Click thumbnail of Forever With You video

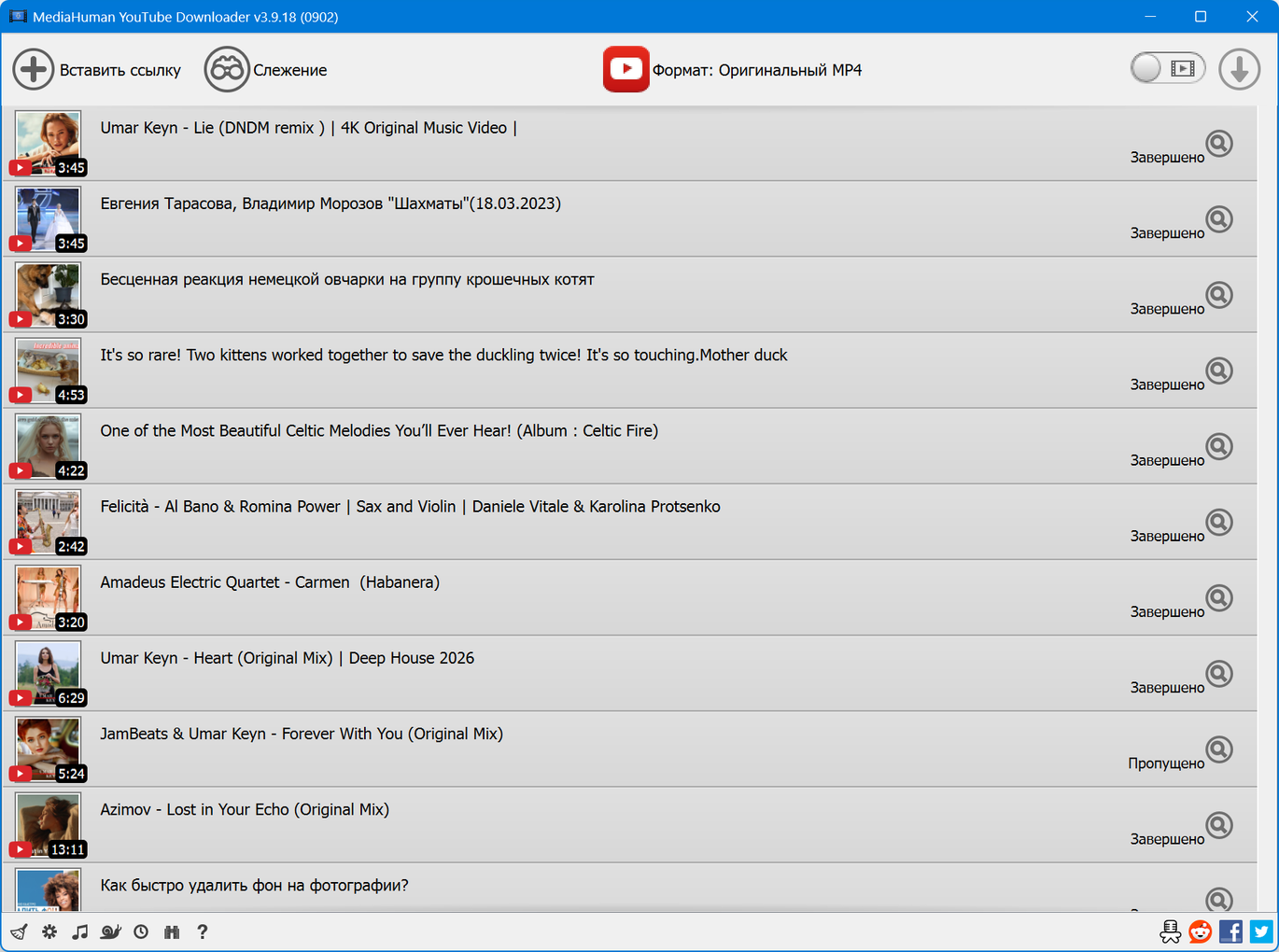(x=49, y=748)
